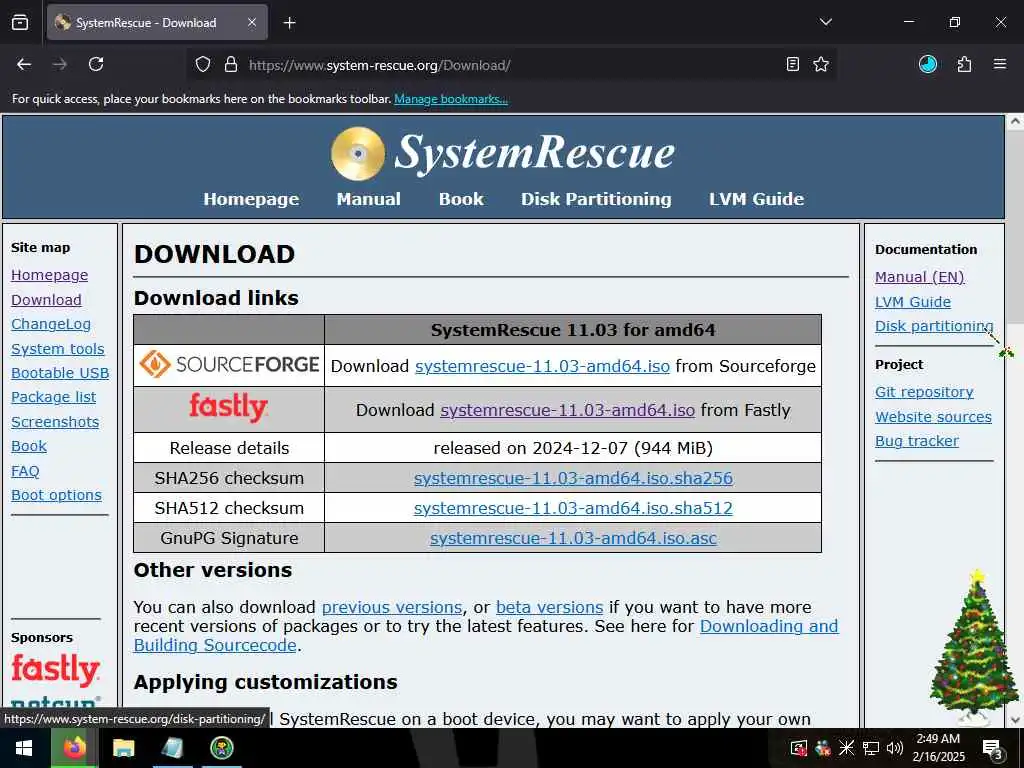1024x768 pixels.
Task: Click the page vertical scrollbar thumb
Action: [x=1015, y=225]
